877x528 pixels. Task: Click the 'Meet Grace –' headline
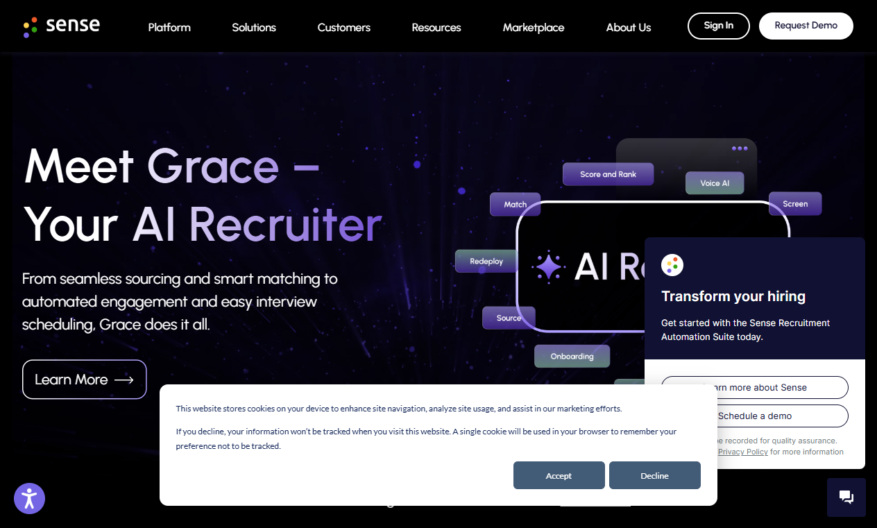(172, 166)
